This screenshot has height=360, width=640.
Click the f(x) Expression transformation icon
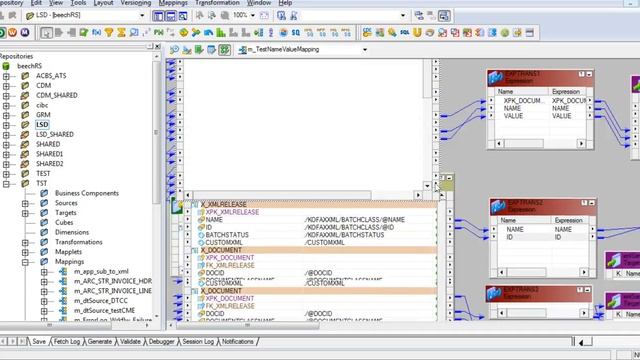96,33
